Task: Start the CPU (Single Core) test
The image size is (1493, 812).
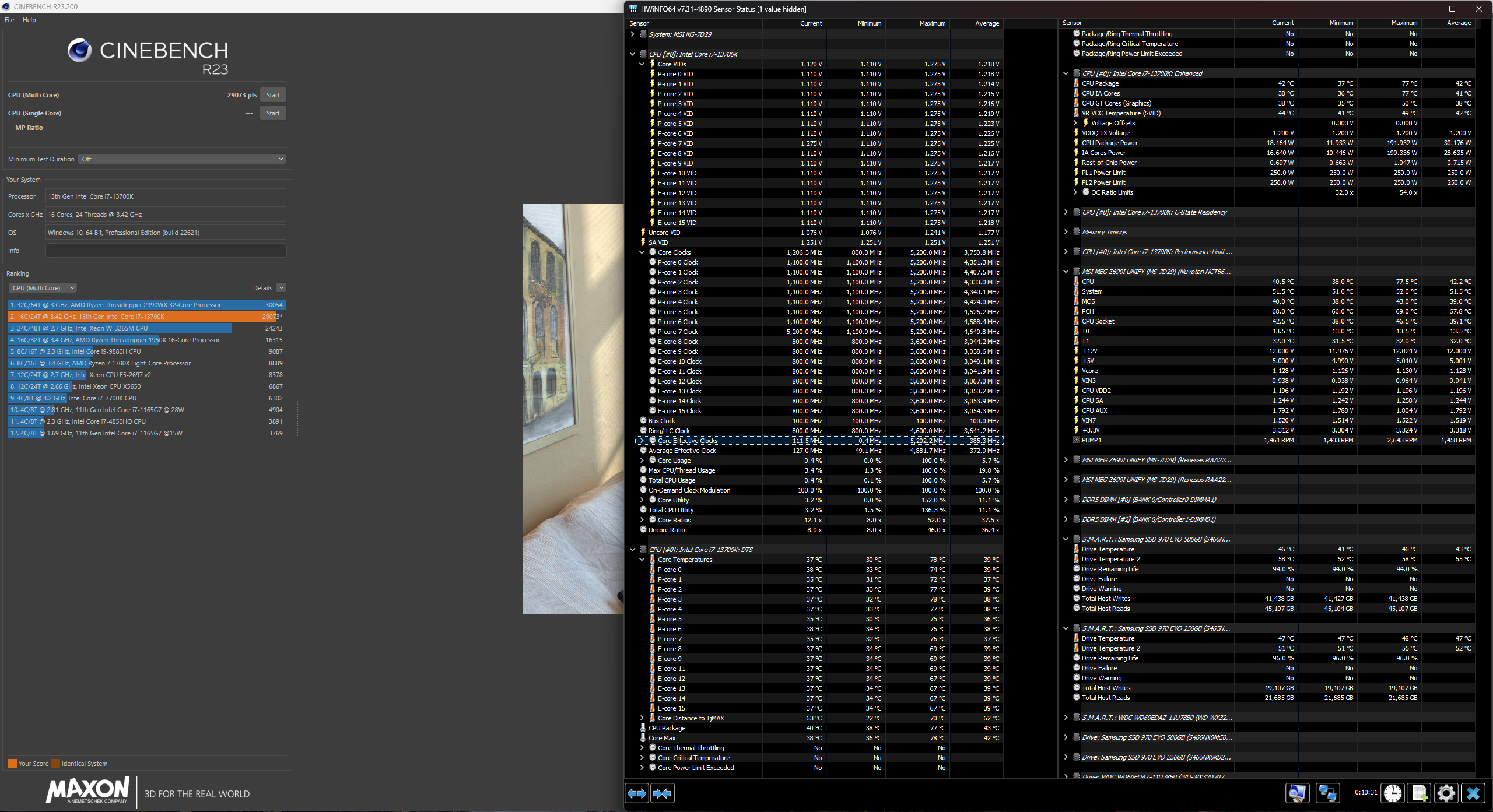Action: click(x=273, y=113)
